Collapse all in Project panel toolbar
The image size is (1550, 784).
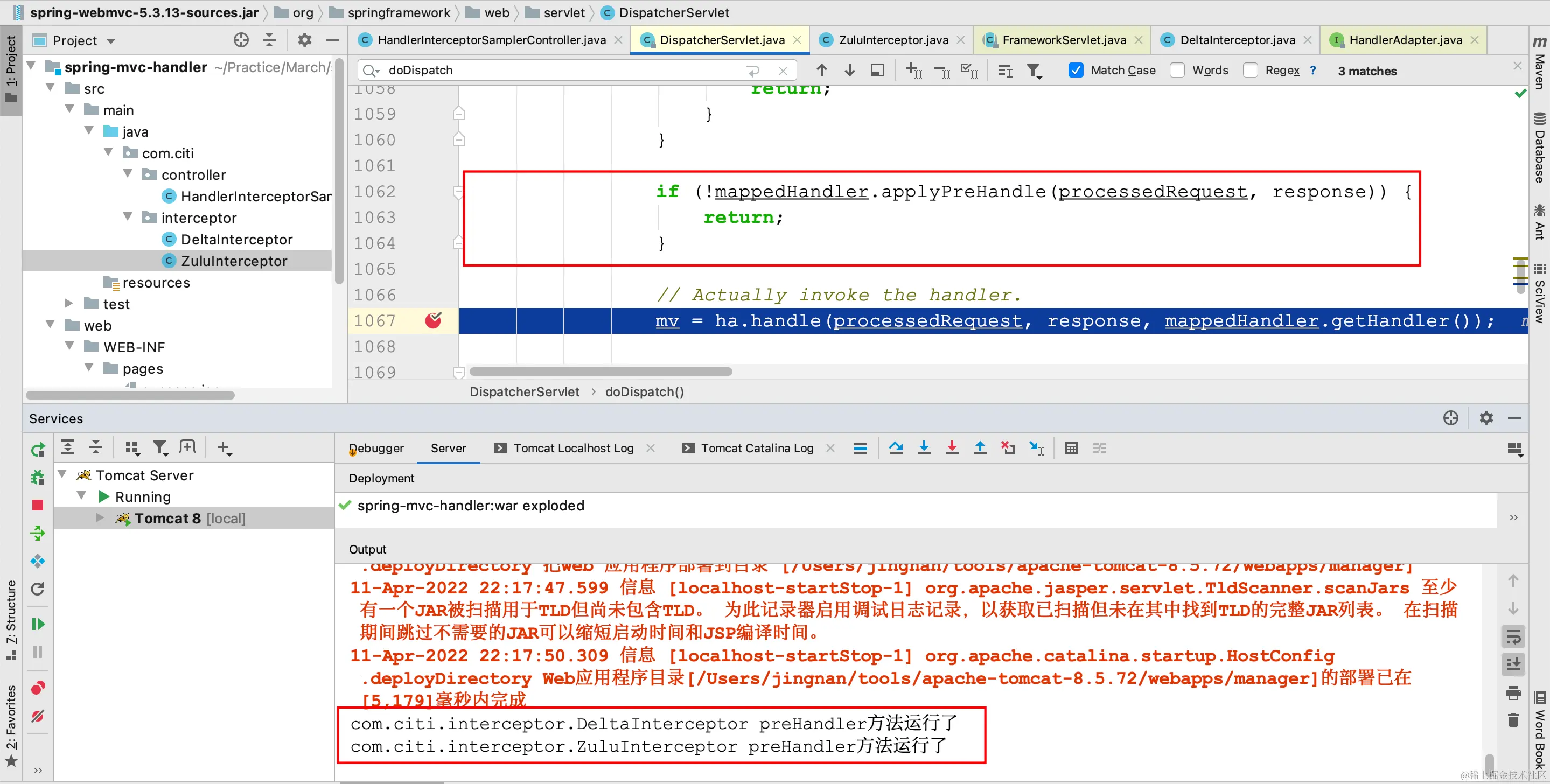(x=270, y=40)
